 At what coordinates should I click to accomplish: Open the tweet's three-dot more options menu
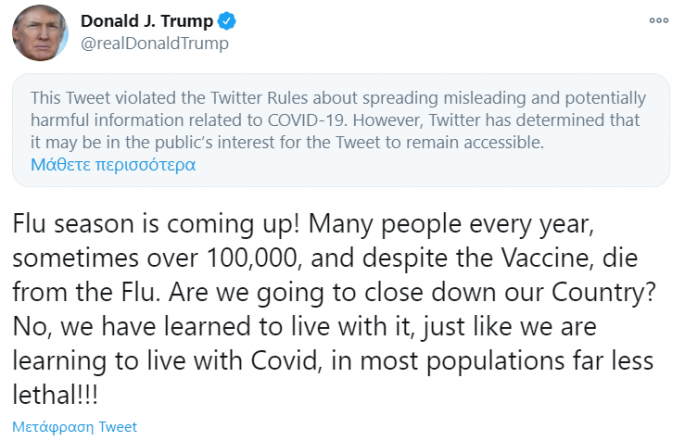pos(659,21)
